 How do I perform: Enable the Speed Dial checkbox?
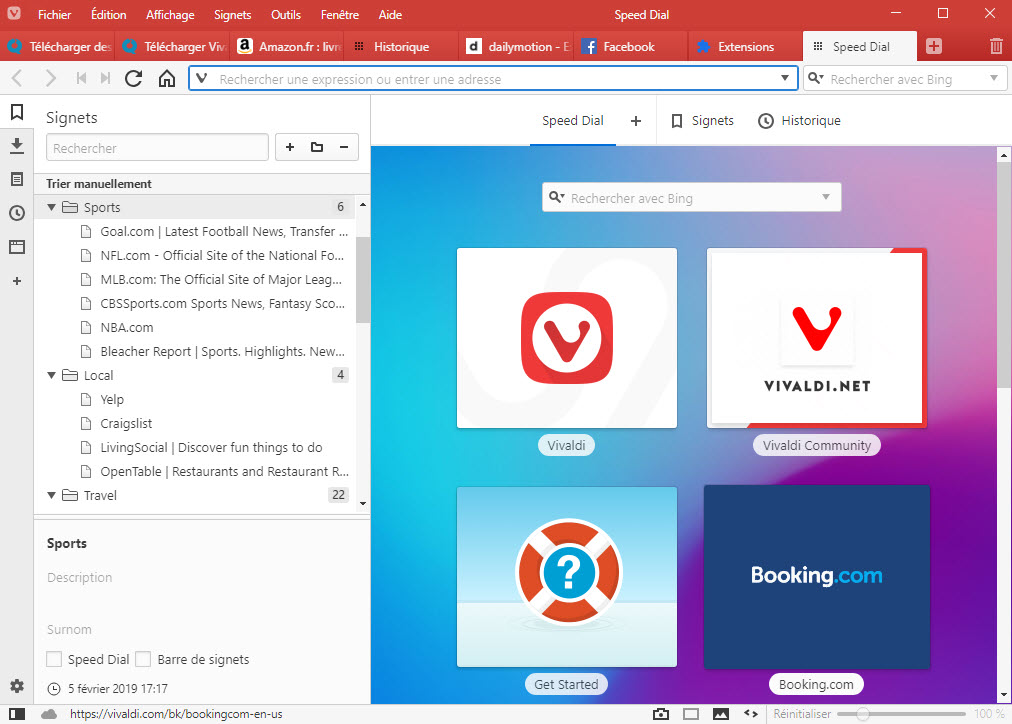[x=54, y=659]
